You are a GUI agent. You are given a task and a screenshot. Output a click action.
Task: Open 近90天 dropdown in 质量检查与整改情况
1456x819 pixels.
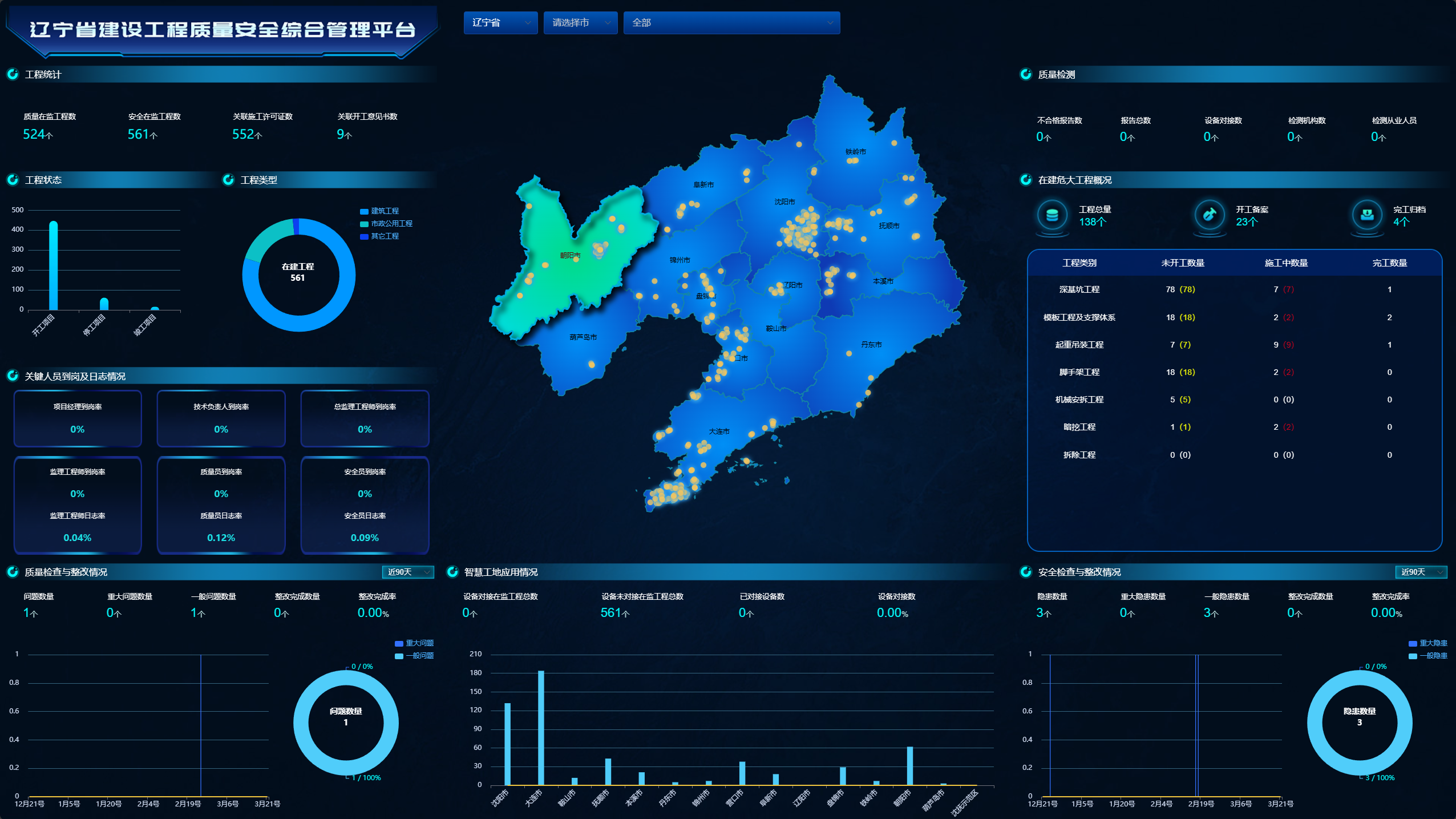[x=408, y=572]
